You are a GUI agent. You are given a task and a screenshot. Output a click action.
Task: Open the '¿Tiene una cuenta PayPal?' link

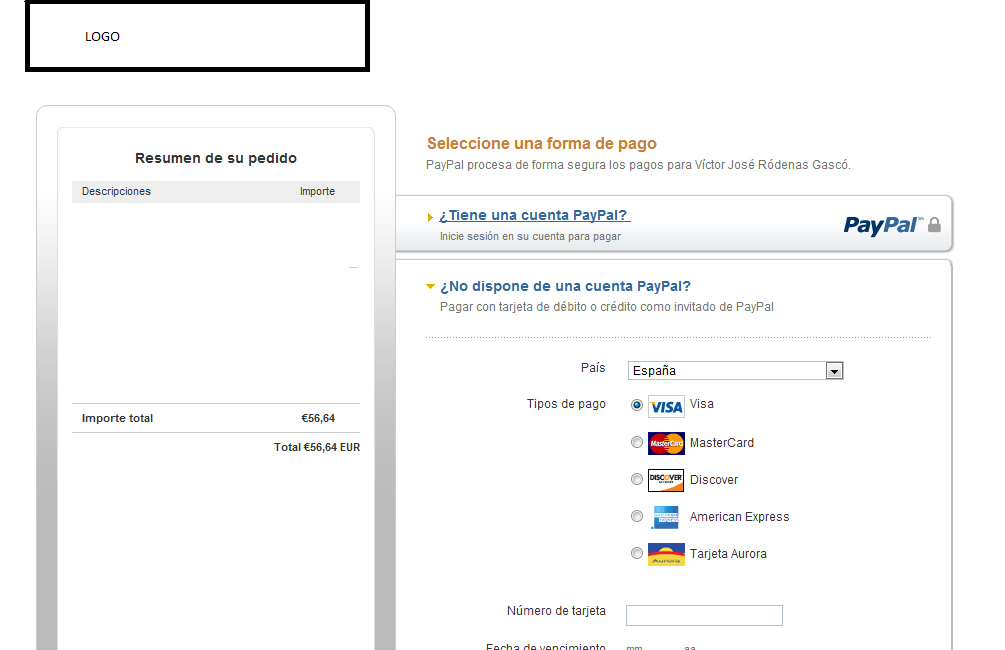coord(534,215)
